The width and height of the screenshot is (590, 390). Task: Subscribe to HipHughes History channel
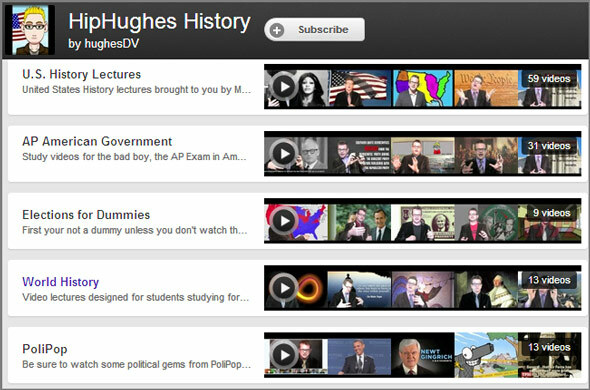315,29
